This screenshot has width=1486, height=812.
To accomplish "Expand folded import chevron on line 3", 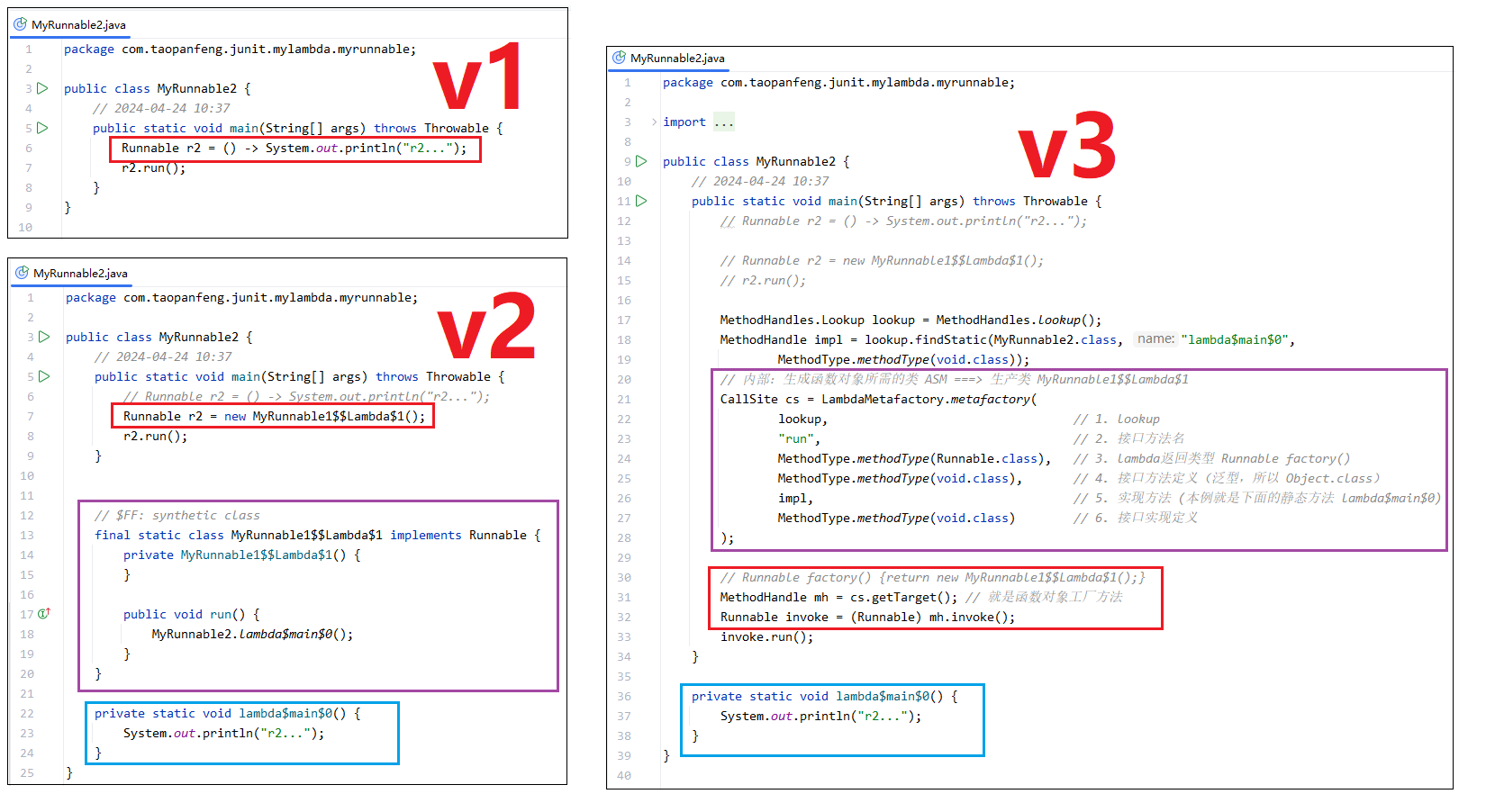I will (654, 122).
